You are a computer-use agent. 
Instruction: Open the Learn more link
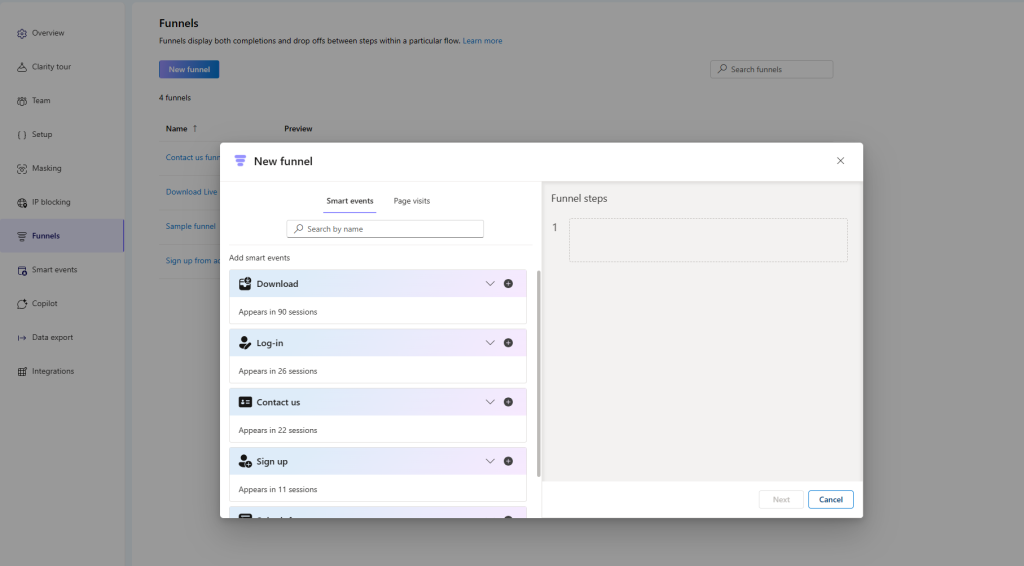point(483,40)
